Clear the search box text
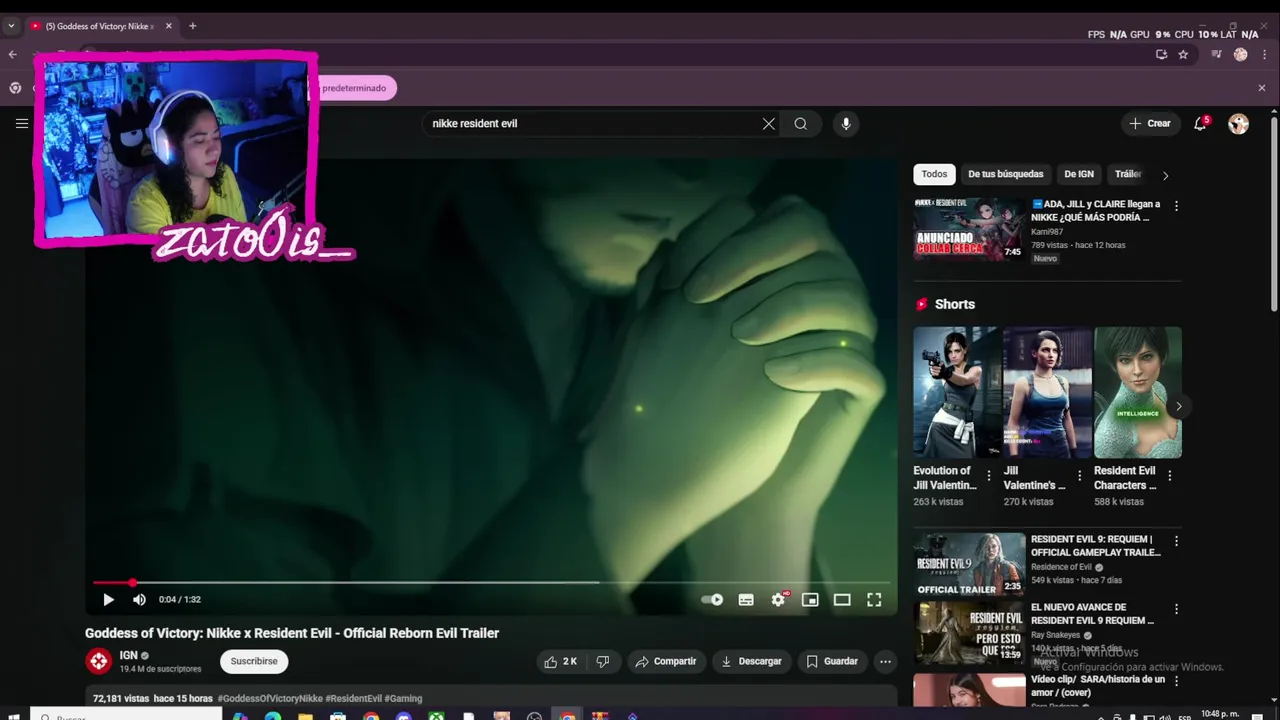Image resolution: width=1280 pixels, height=720 pixels. click(768, 124)
